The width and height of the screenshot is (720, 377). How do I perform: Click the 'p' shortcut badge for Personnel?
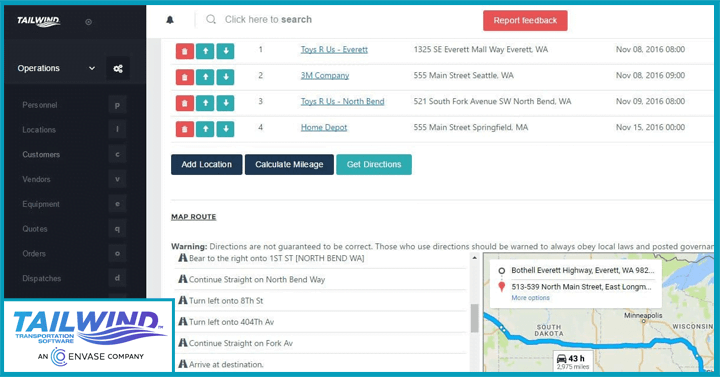click(117, 105)
